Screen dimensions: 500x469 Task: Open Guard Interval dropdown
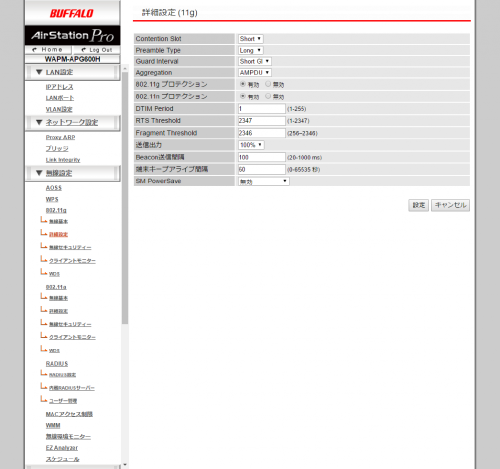point(255,61)
